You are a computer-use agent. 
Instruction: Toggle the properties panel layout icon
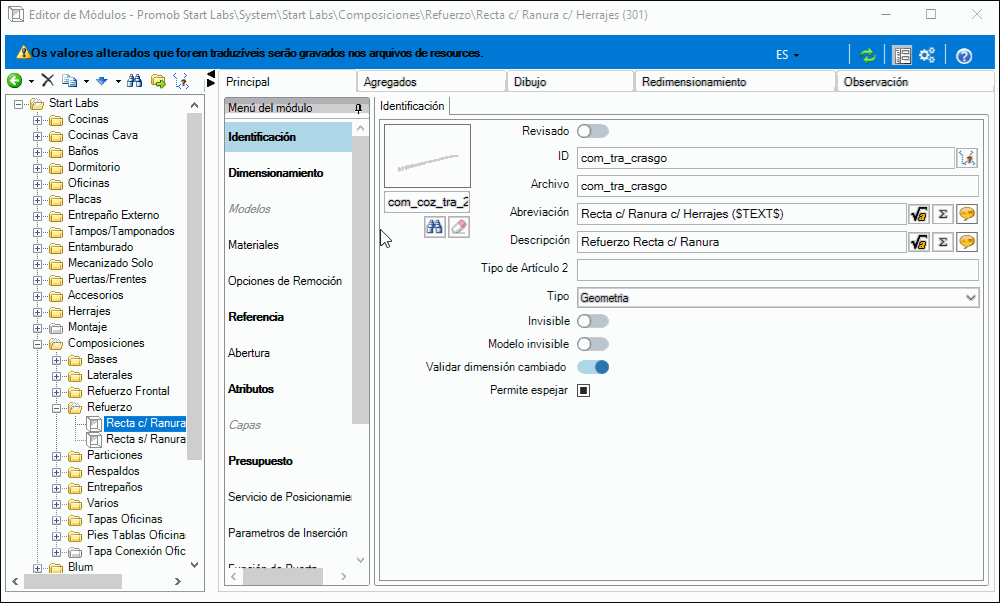(902, 55)
